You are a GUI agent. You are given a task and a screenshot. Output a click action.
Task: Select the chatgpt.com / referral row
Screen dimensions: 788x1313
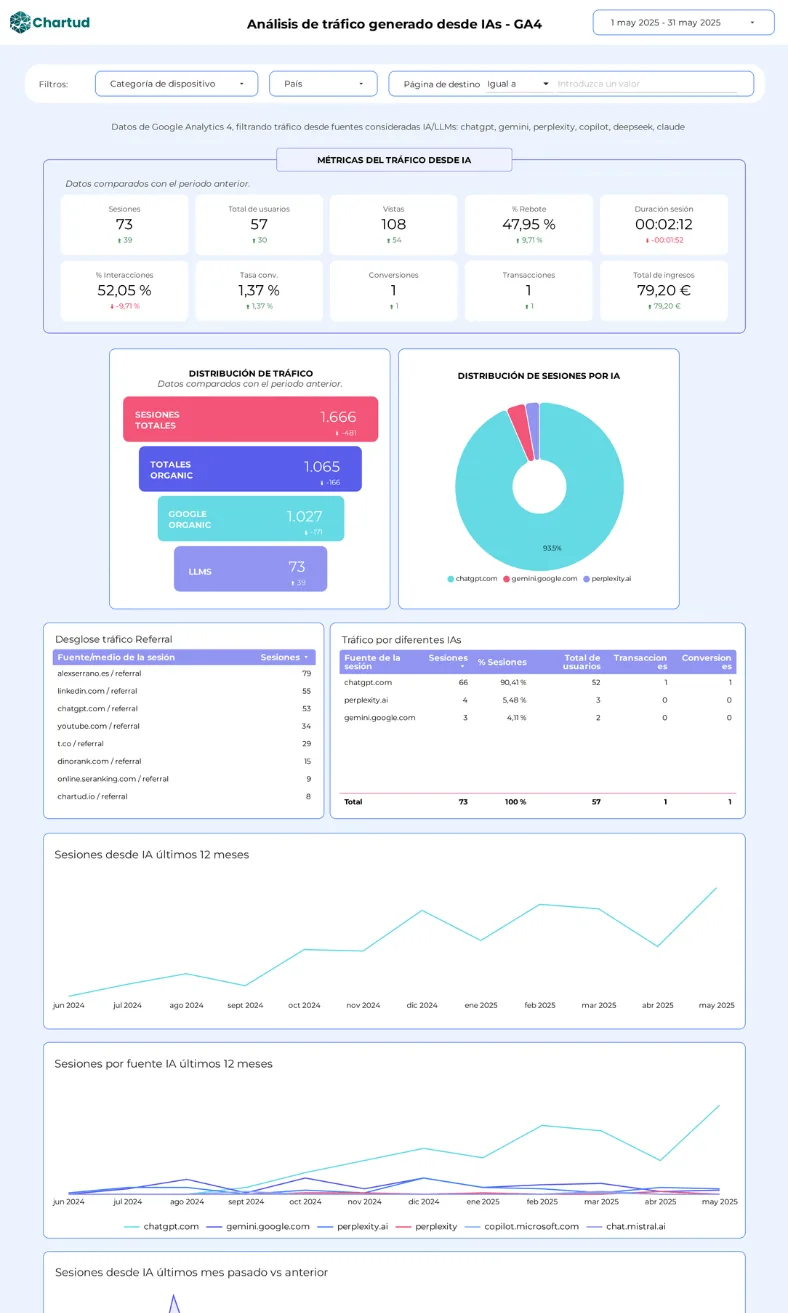[x=184, y=708]
